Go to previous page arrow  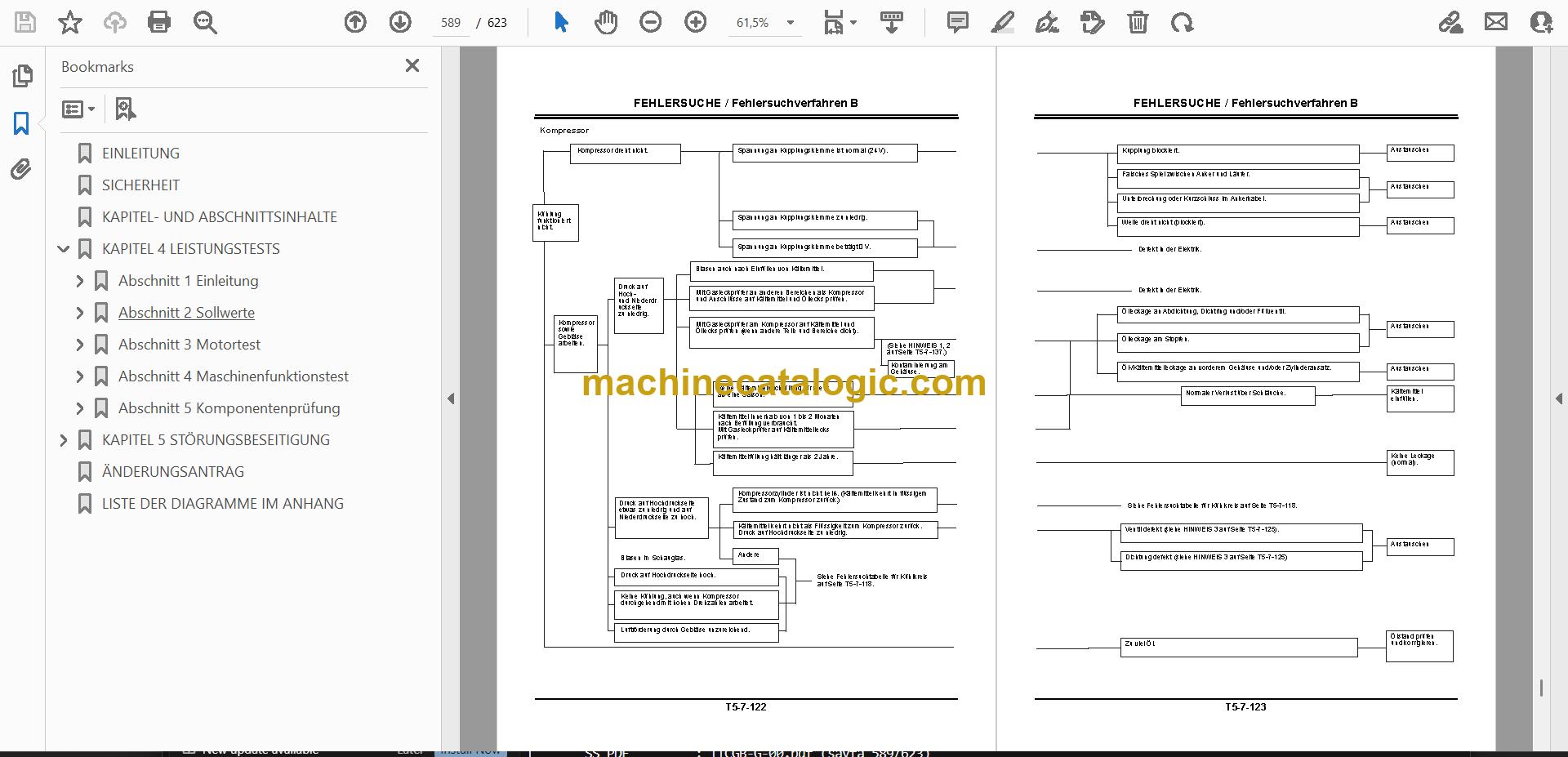pyautogui.click(x=355, y=22)
